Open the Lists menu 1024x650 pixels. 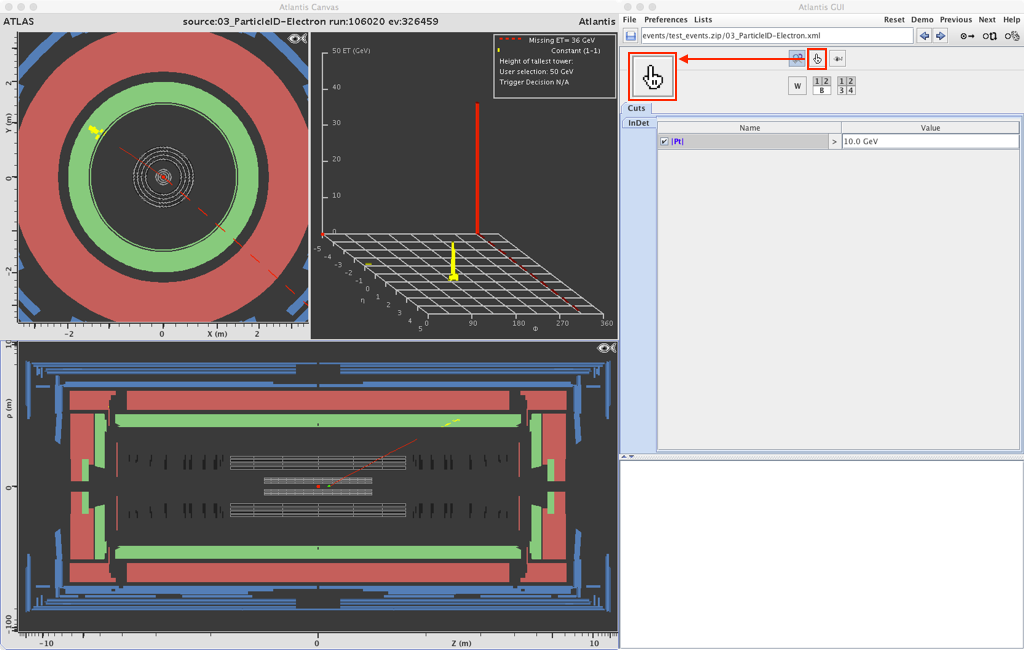(703, 20)
